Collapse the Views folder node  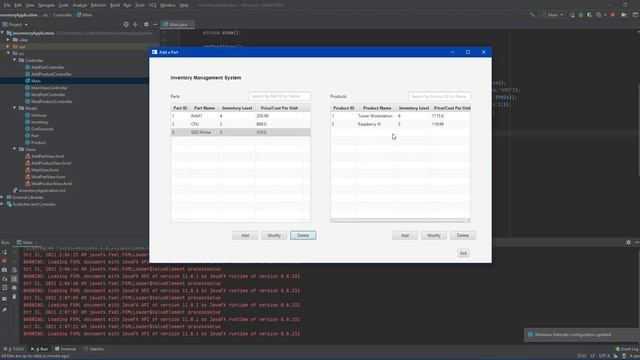point(14,149)
